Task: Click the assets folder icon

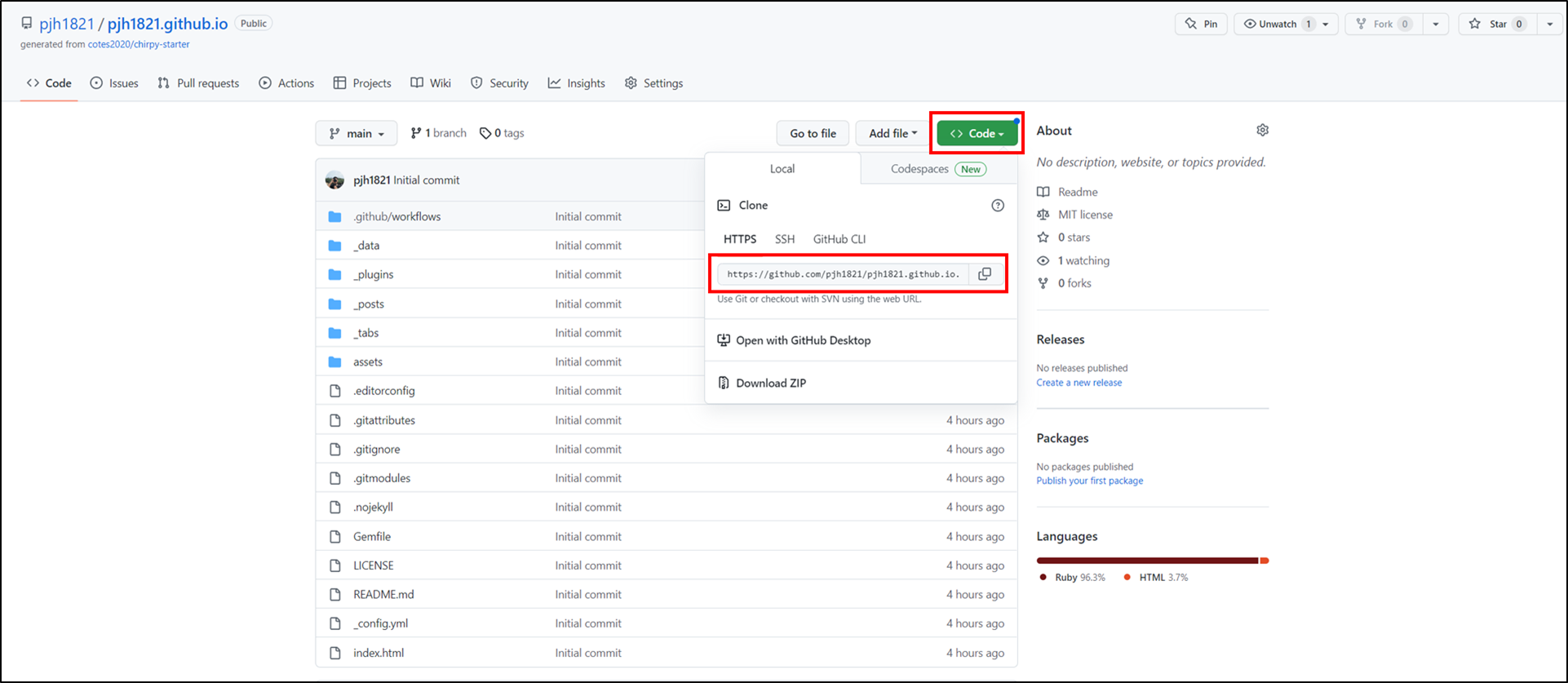Action: pyautogui.click(x=334, y=361)
